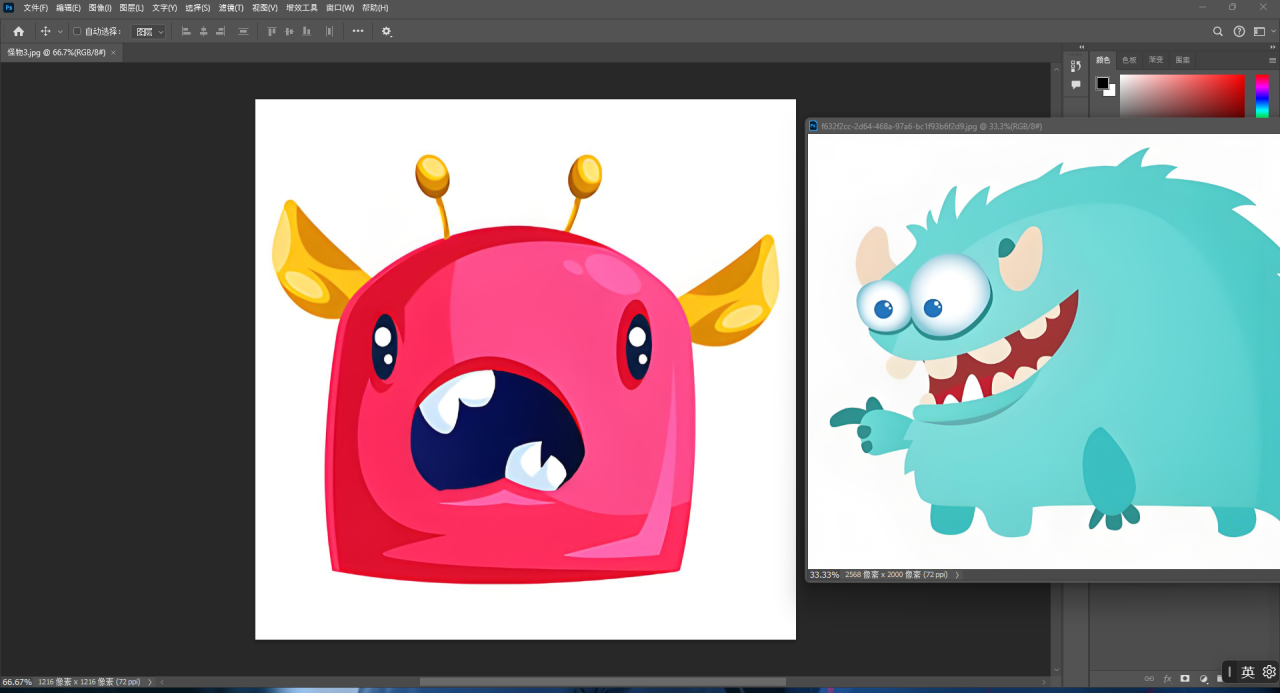Viewport: 1280px width, 693px height.
Task: Open the History panel icon
Action: [x=1076, y=65]
